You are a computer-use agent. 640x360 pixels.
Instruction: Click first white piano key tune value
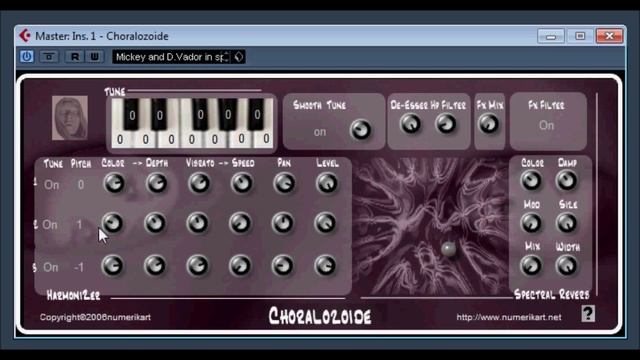pos(120,140)
